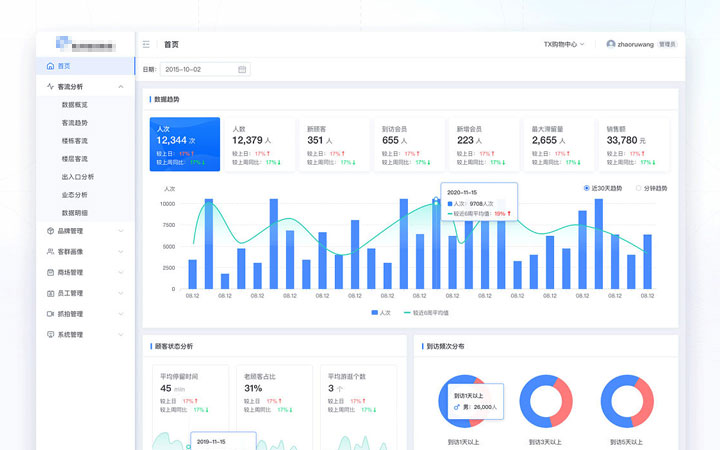The height and width of the screenshot is (450, 720).
Task: Expand the 客群画像 menu chevron
Action: tap(121, 252)
